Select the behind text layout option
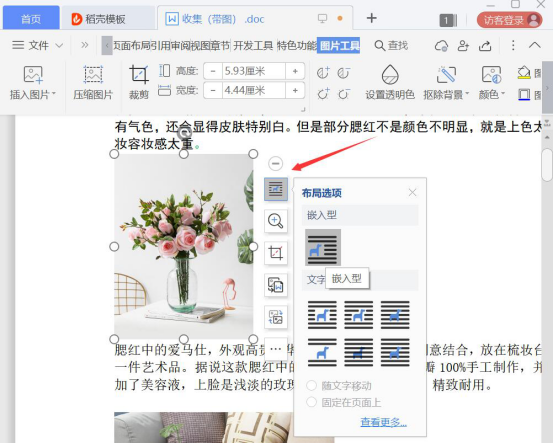Image resolution: width=554 pixels, height=444 pixels. click(359, 353)
